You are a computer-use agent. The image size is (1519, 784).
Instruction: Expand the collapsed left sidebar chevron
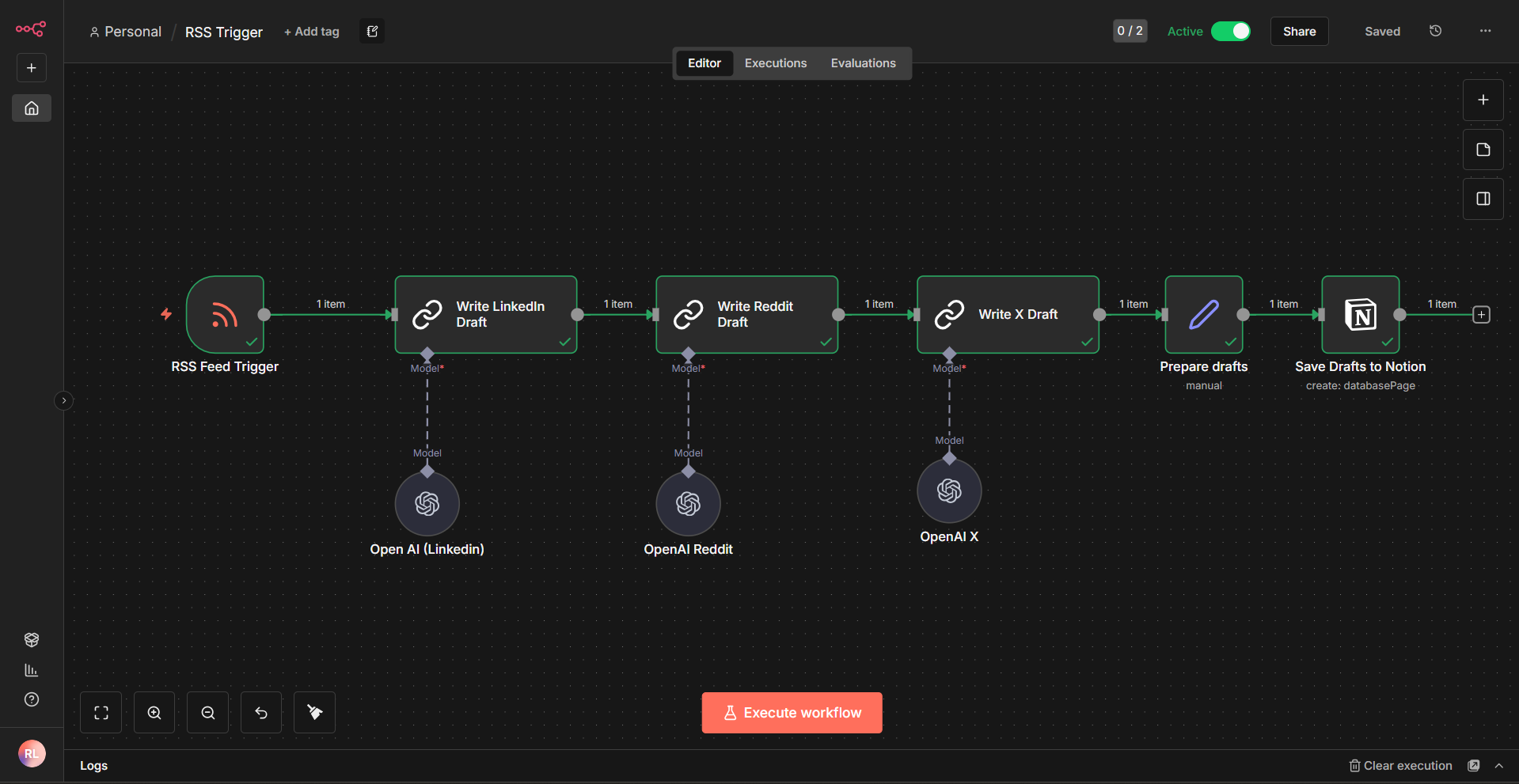[64, 400]
